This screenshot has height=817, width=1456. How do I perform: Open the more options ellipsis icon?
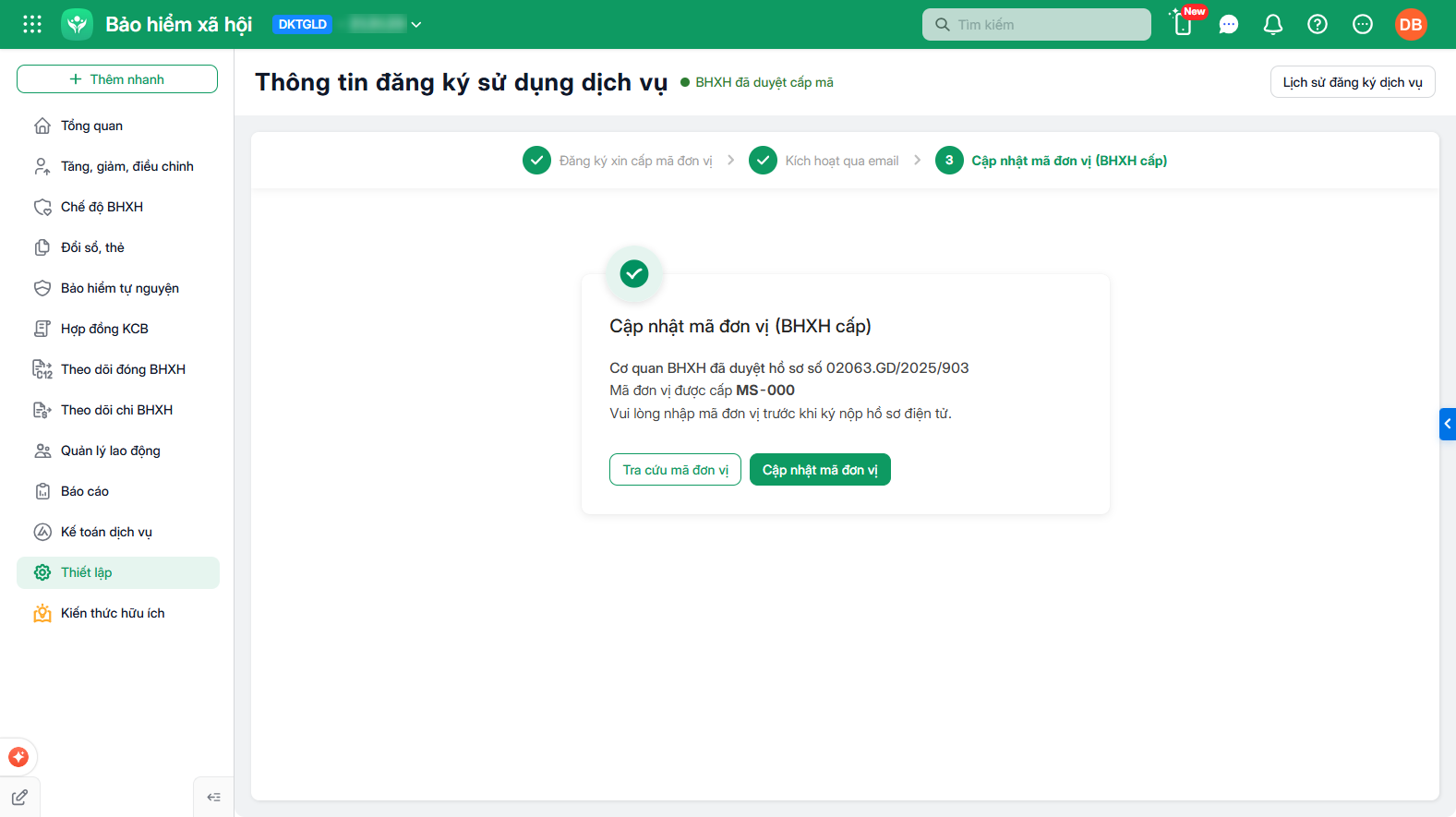1363,24
